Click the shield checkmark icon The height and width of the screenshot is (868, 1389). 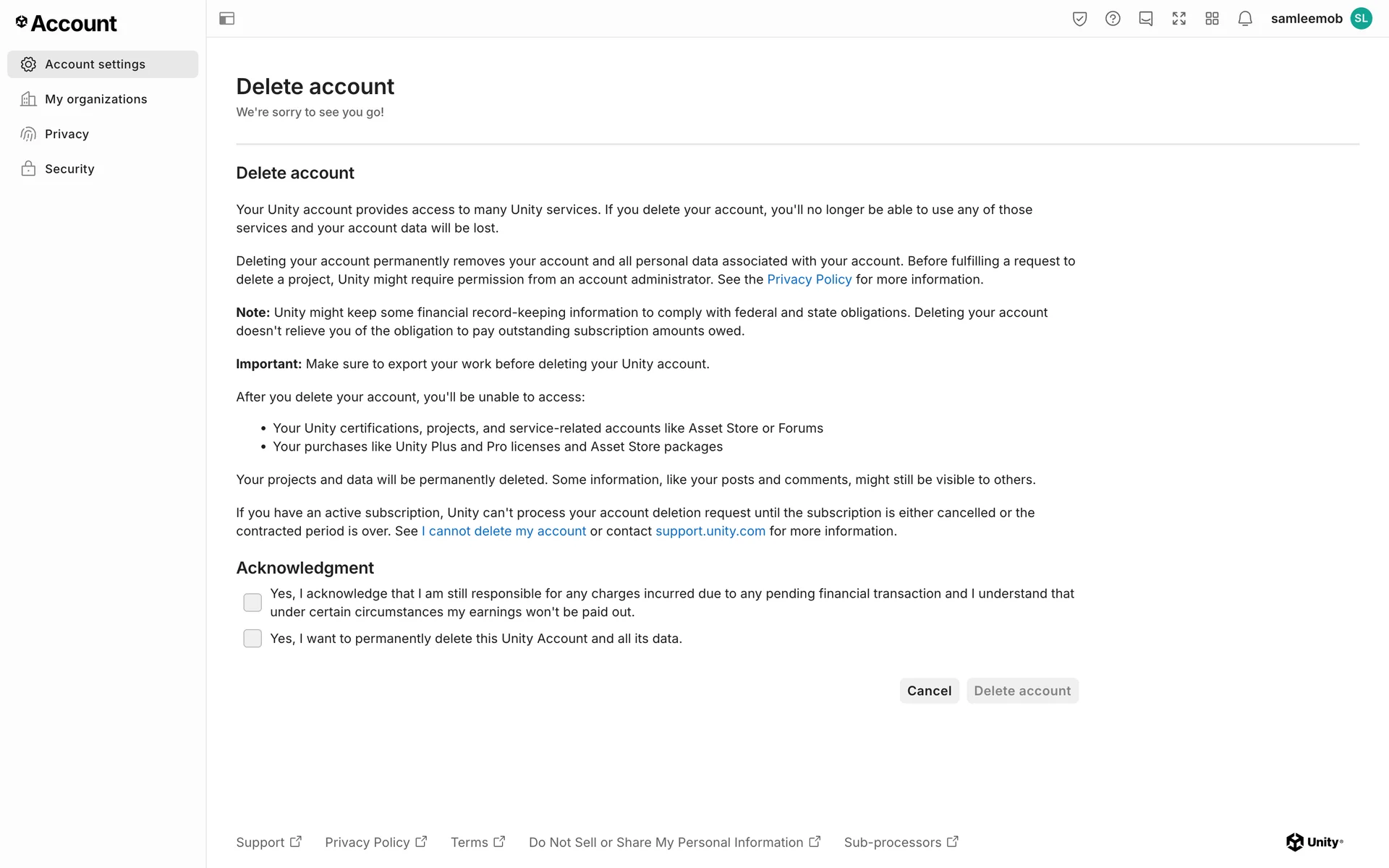coord(1079,19)
